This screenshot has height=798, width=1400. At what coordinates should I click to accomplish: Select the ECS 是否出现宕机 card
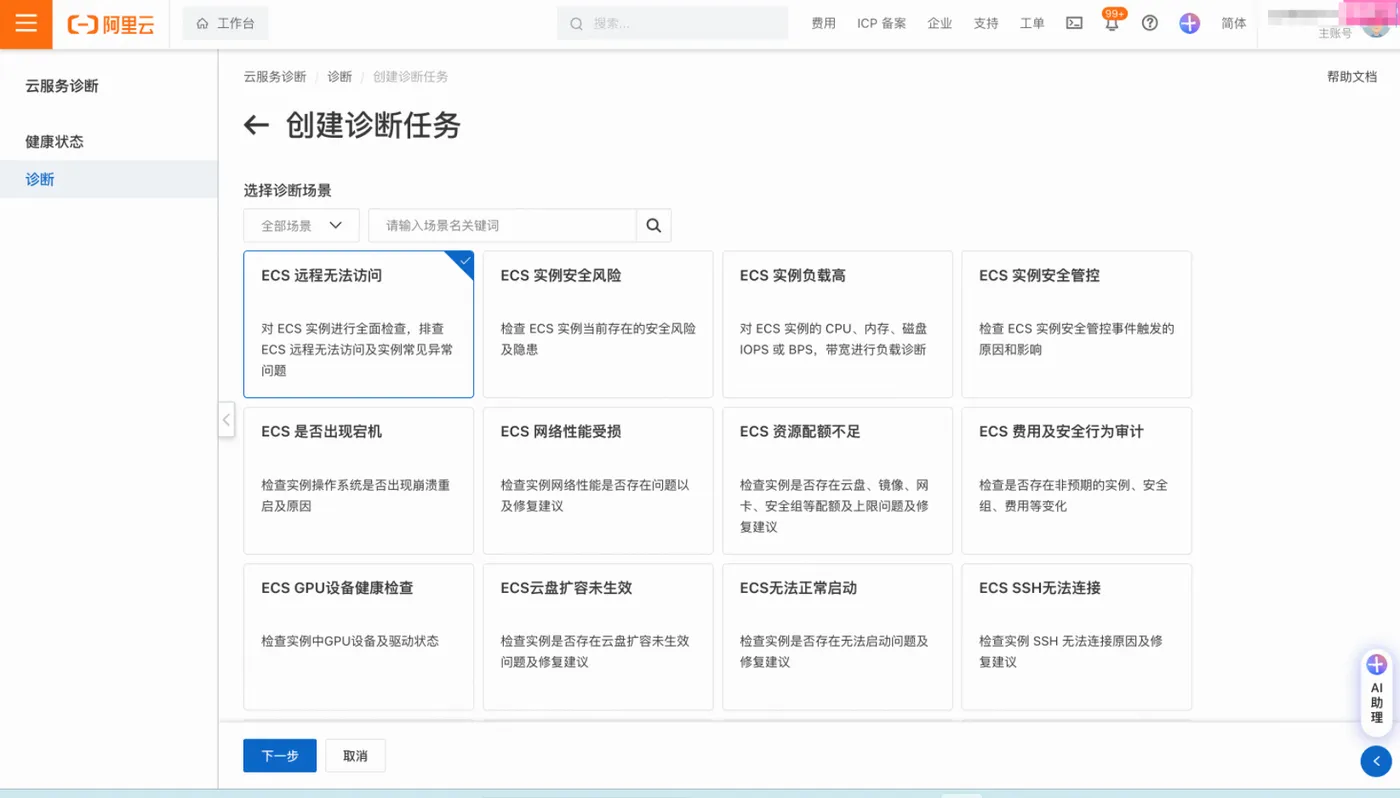(359, 481)
